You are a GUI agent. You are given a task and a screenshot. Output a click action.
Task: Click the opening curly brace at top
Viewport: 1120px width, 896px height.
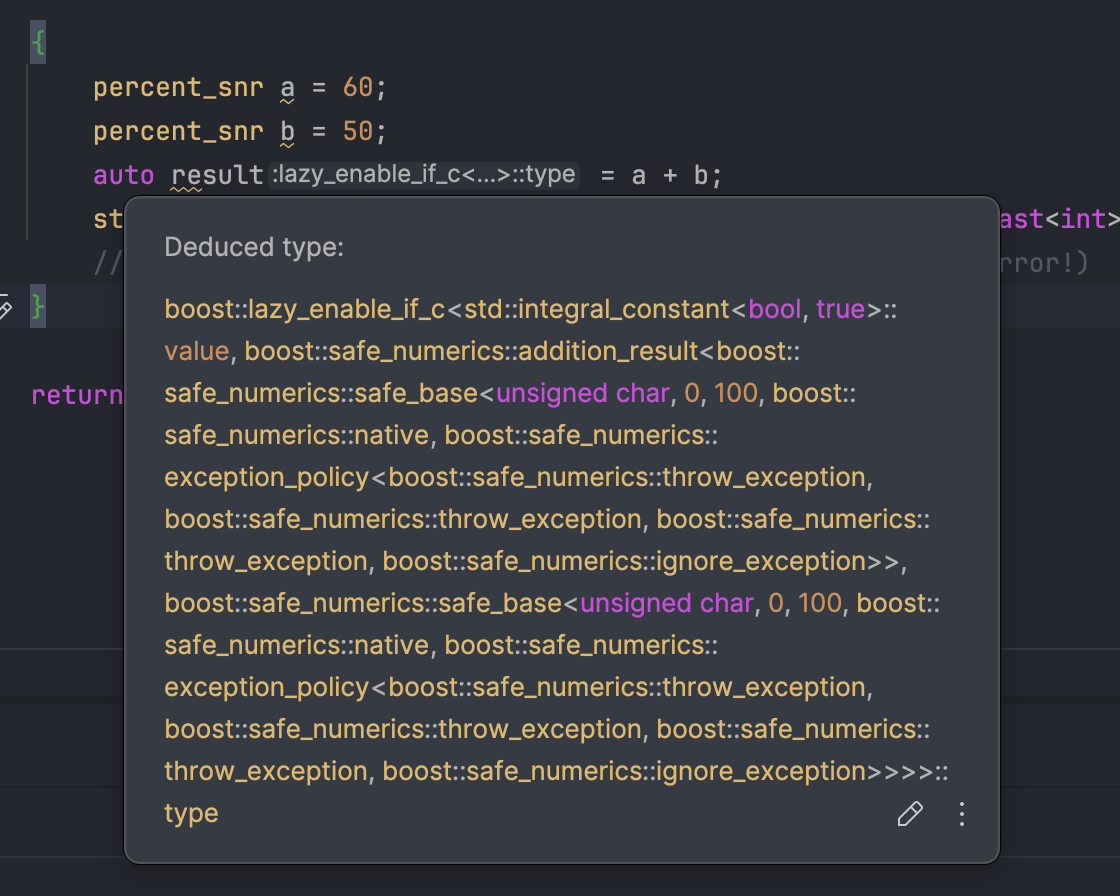(38, 44)
